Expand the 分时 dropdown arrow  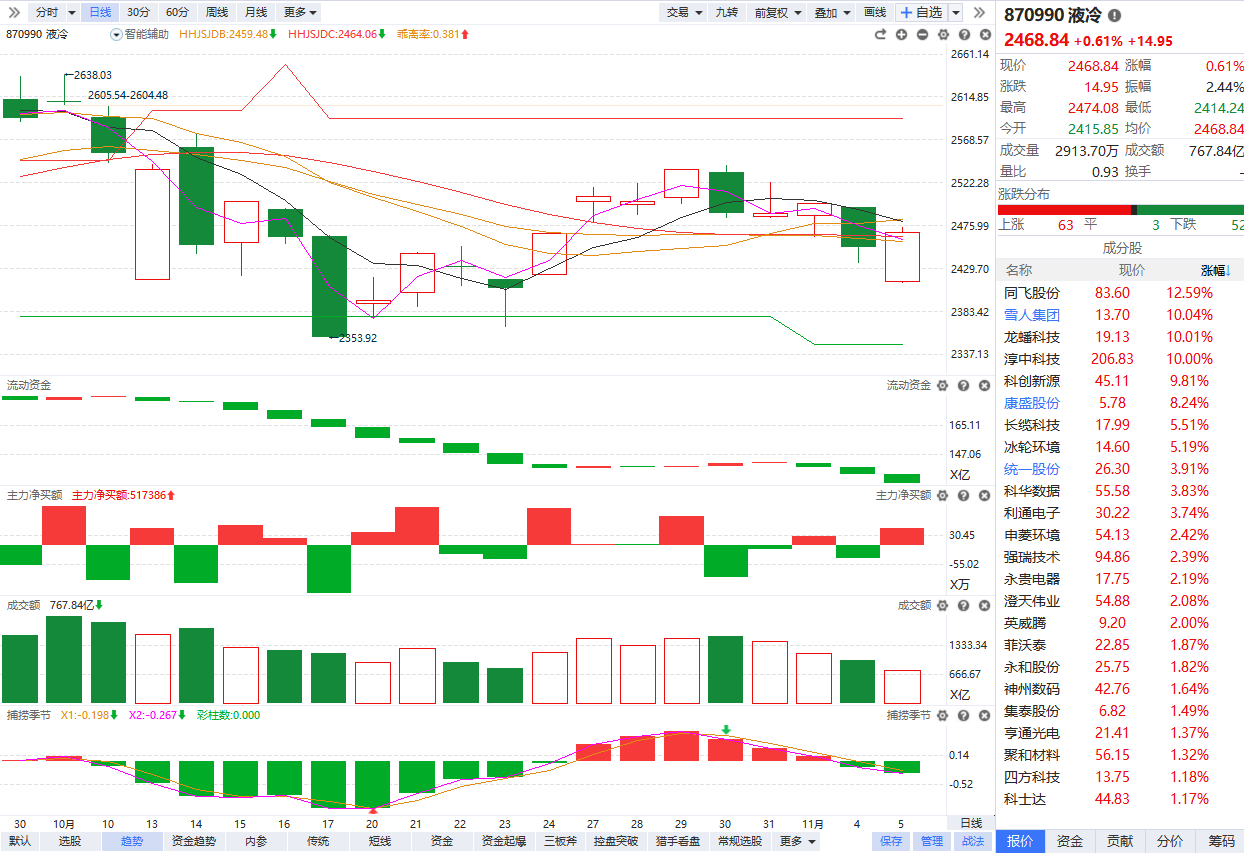[x=71, y=13]
